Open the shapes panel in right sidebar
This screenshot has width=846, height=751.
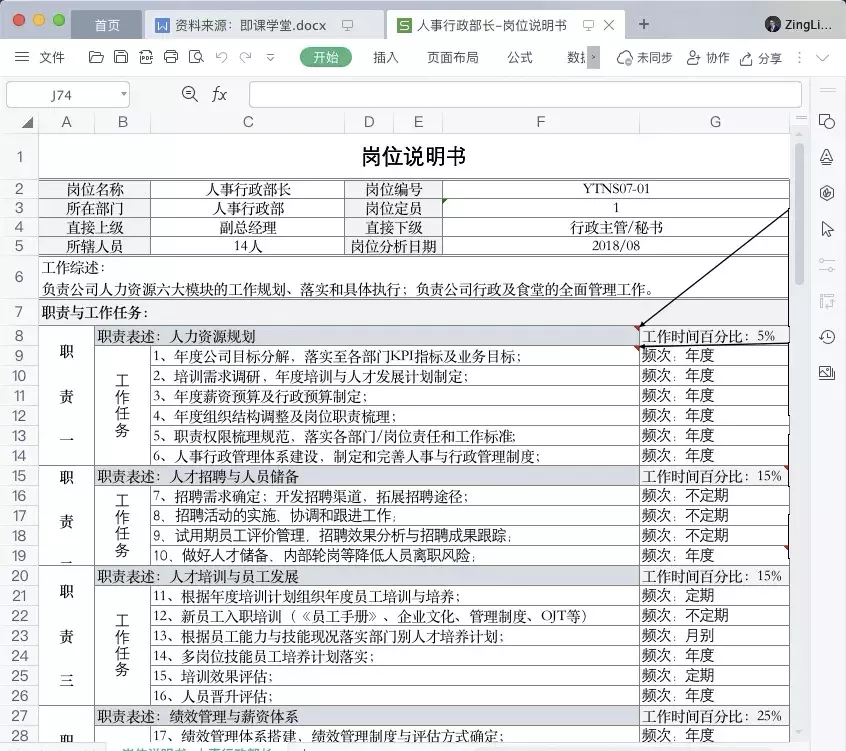click(826, 121)
